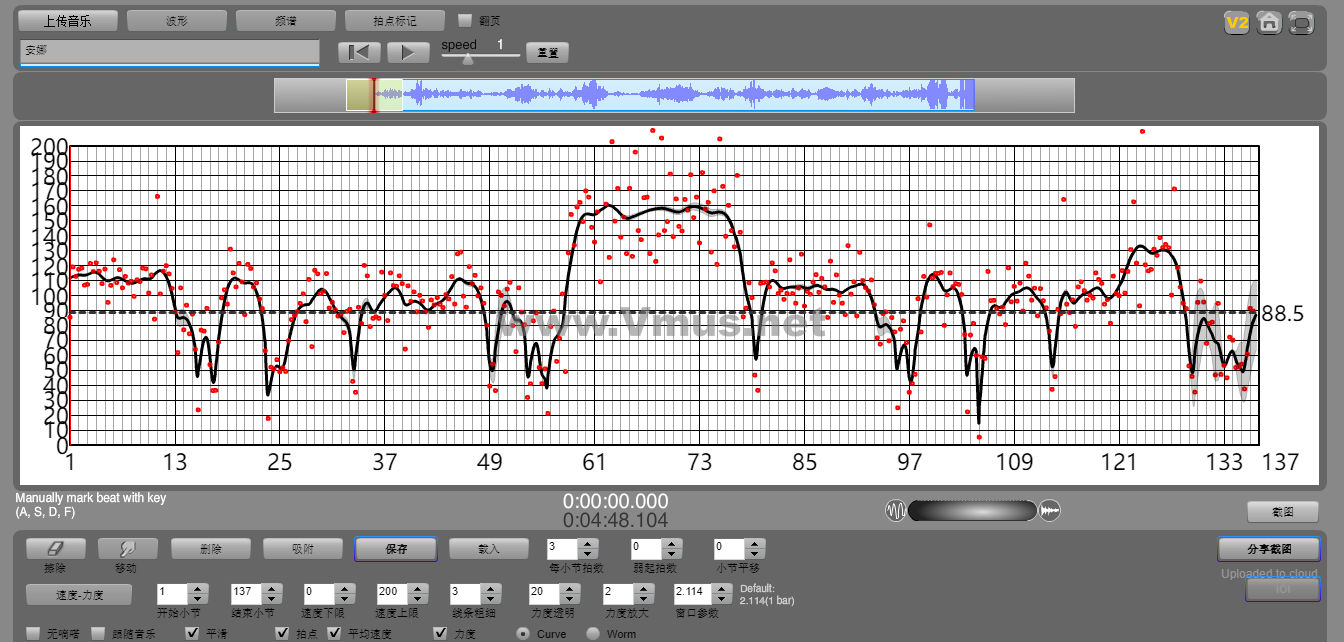This screenshot has width=1344, height=642.
Task: Switch the 速度-力度 tempo-dynamics mode button
Action: coord(80,593)
